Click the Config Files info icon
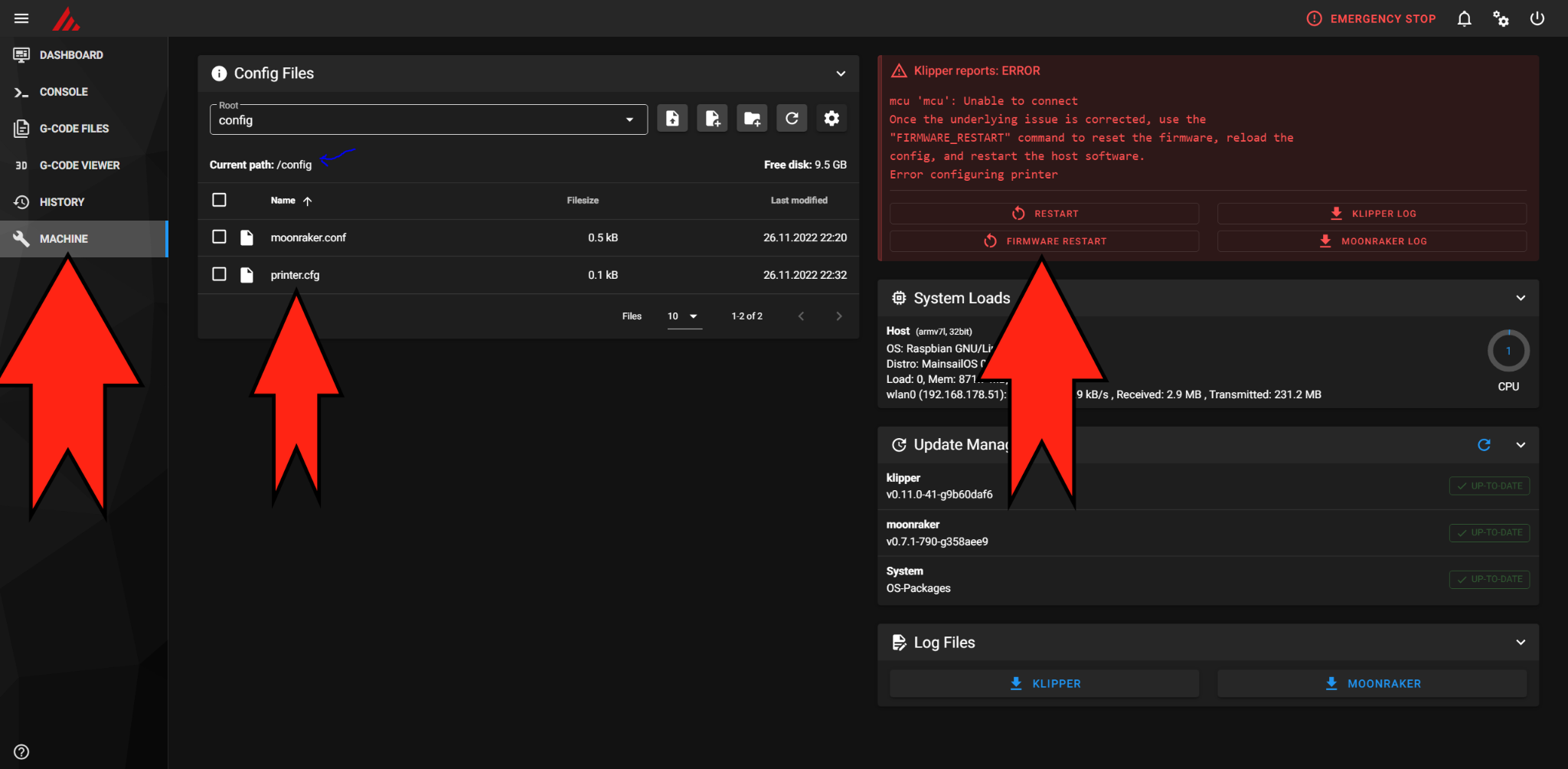Screen dimensions: 1568x769 pyautogui.click(x=219, y=74)
